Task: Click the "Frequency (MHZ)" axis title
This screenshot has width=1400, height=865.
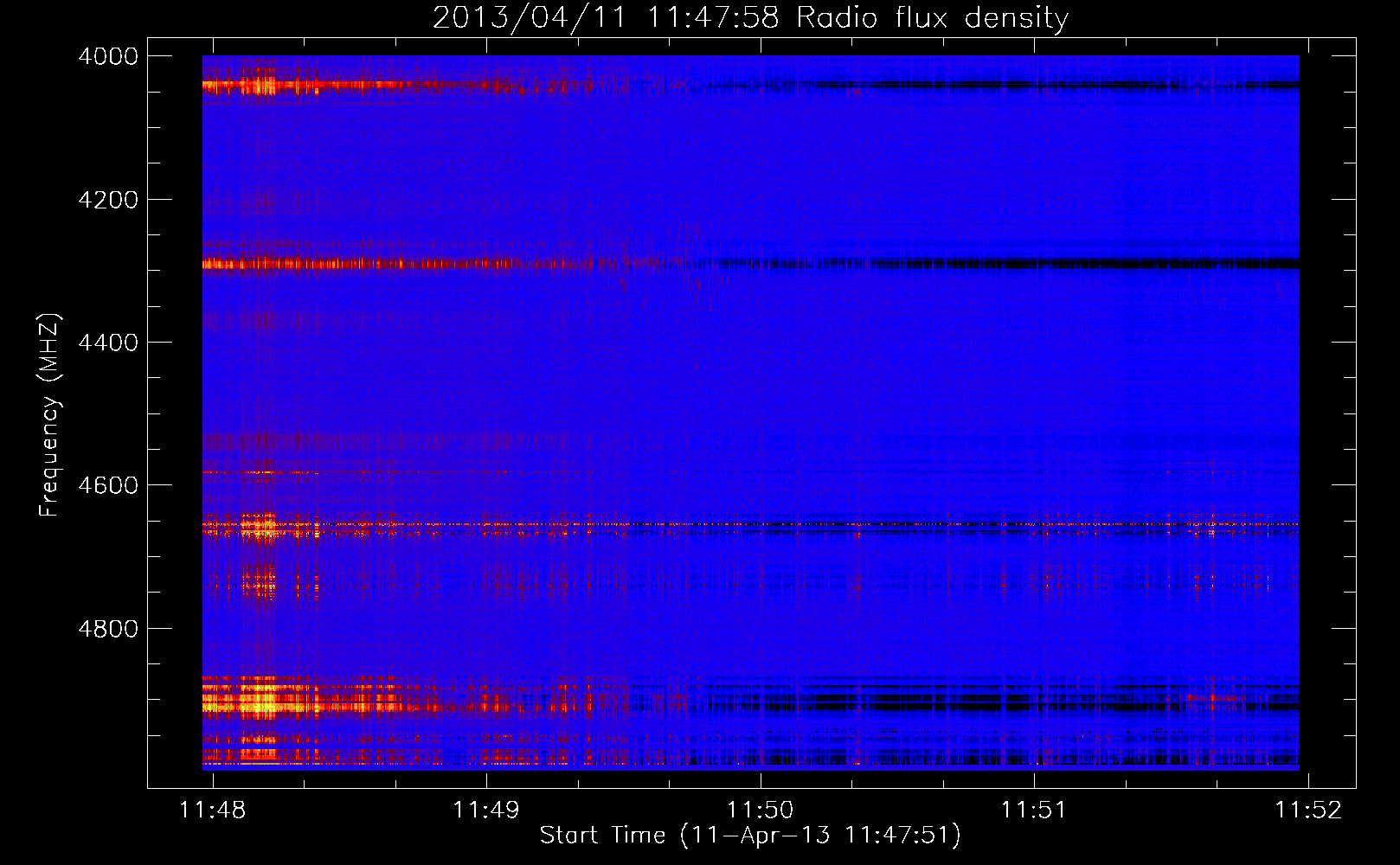Action: click(49, 415)
